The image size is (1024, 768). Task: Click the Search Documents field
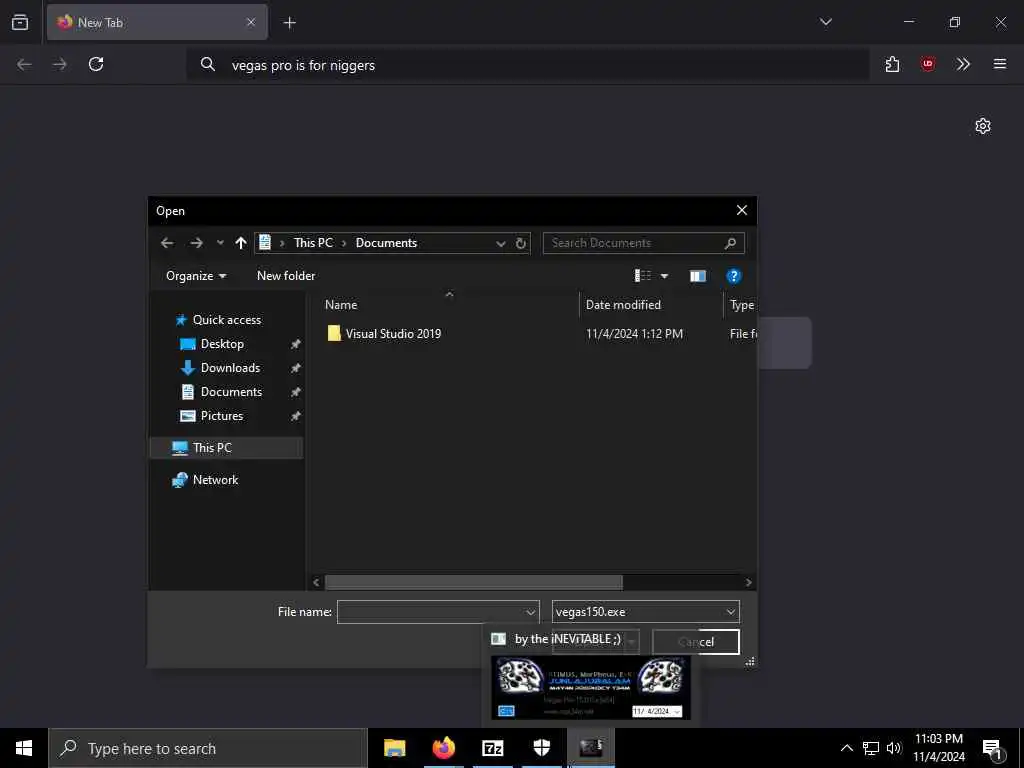[x=643, y=243]
